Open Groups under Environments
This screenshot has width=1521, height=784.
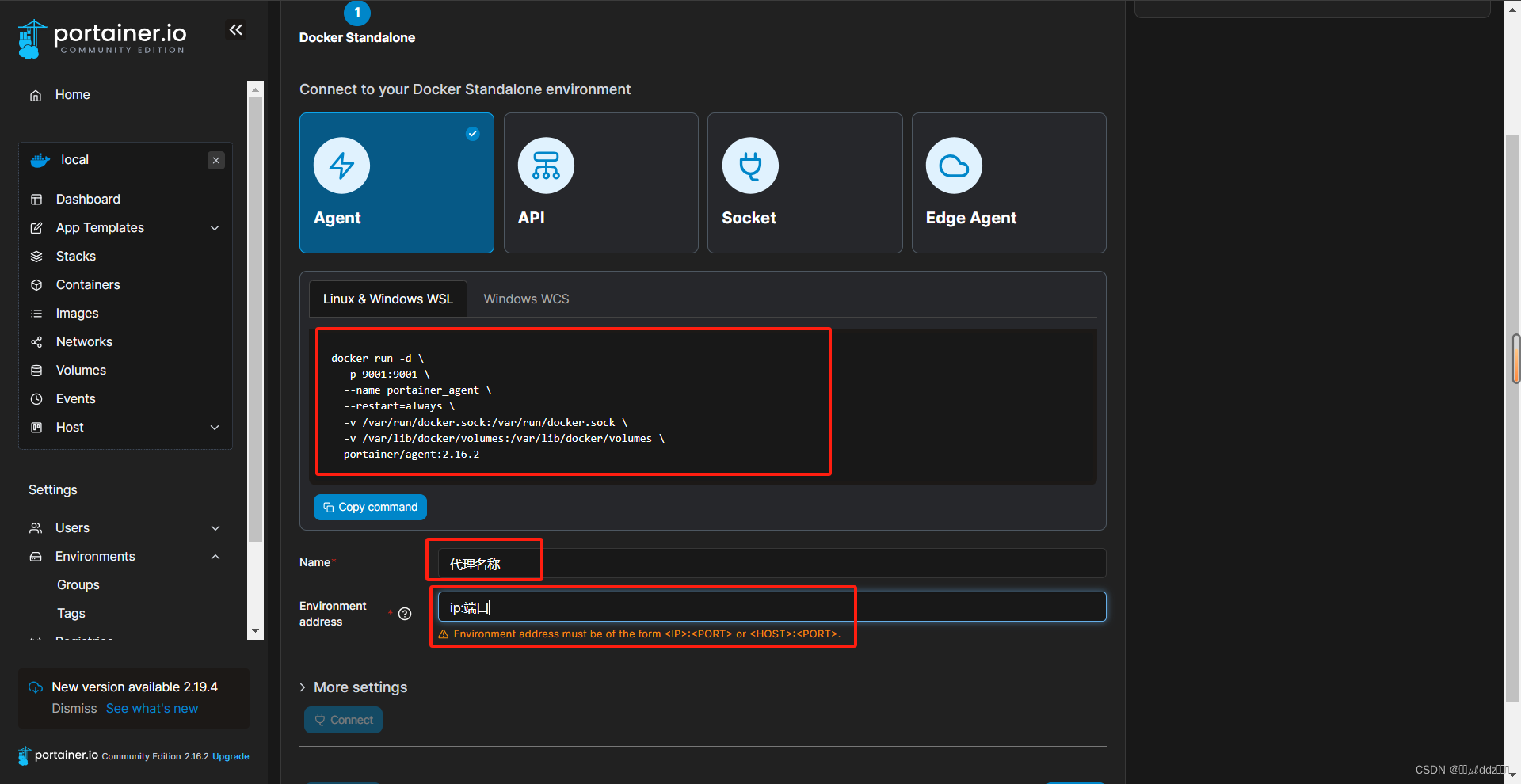tap(78, 585)
